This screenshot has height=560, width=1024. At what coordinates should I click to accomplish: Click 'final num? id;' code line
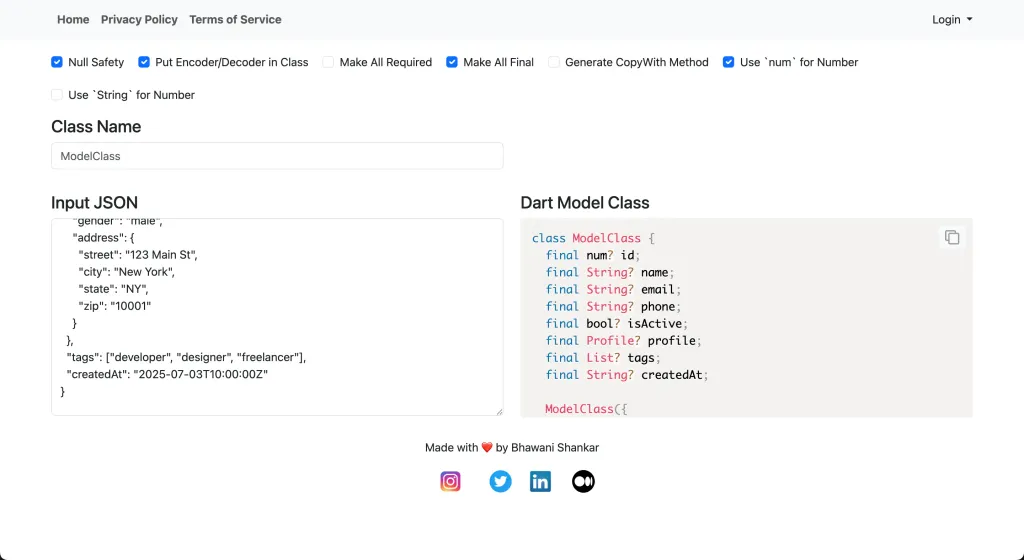click(x=593, y=255)
